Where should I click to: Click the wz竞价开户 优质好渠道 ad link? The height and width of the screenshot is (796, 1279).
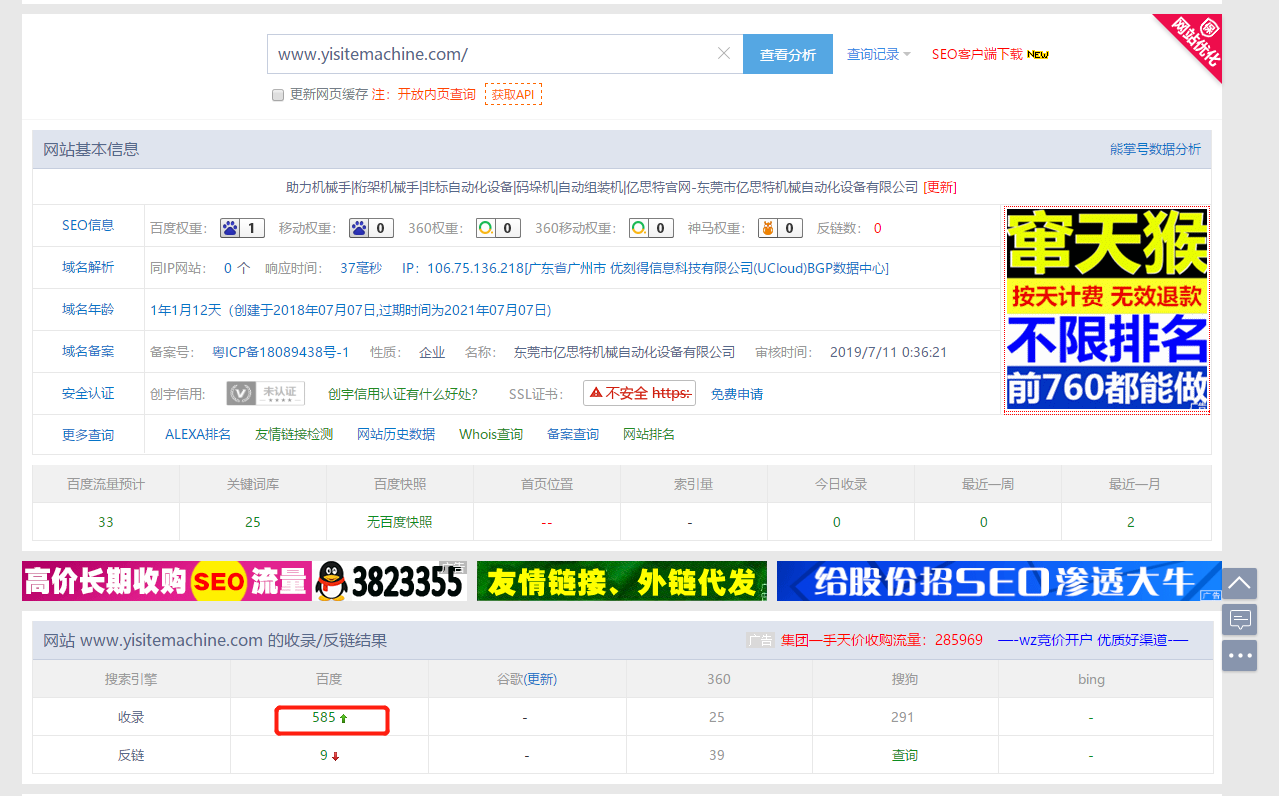[1093, 640]
